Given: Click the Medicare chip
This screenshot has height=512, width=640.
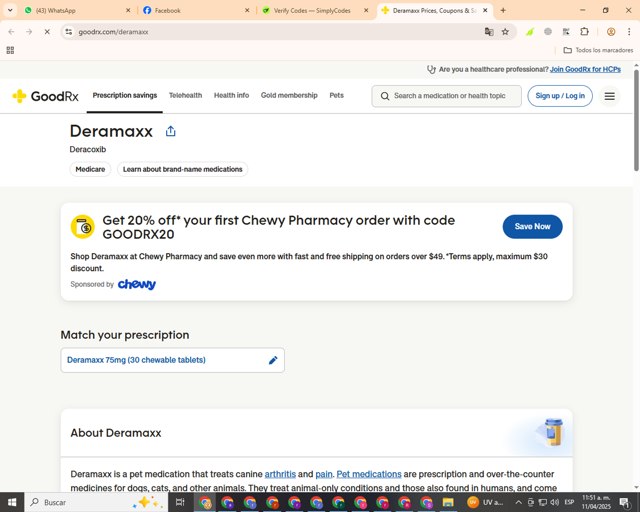Looking at the screenshot, I should 90,169.
